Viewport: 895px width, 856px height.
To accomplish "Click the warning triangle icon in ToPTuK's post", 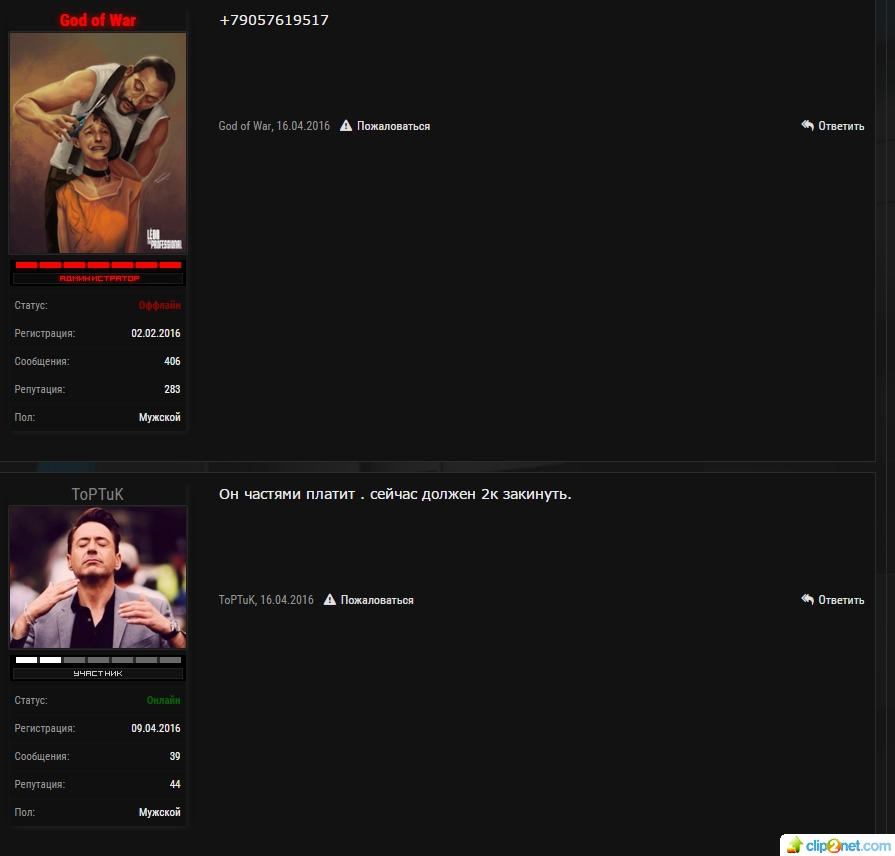I will point(330,600).
